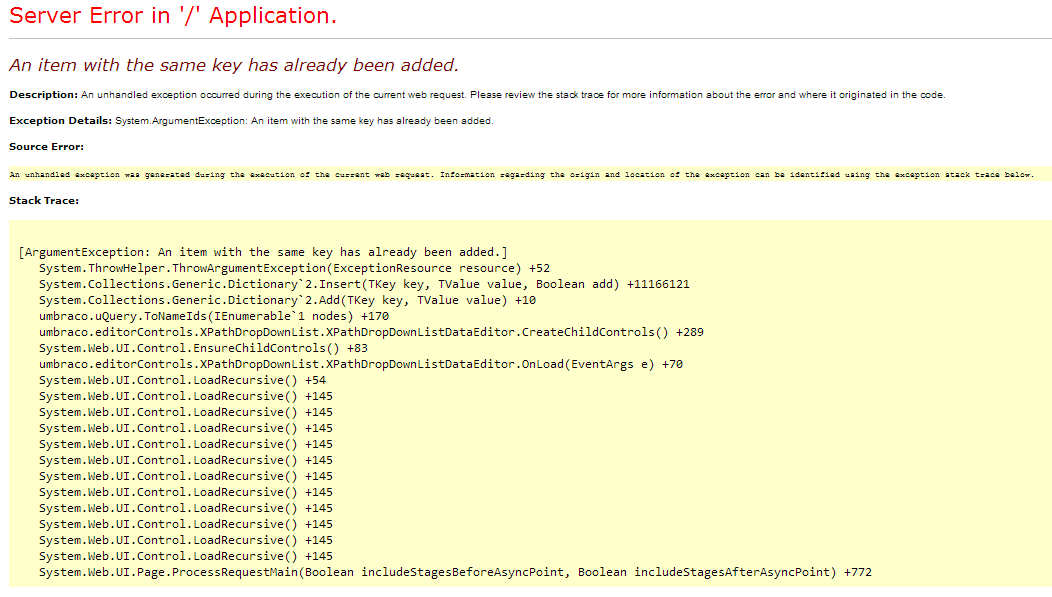Click the 'Stack Trace:' label
This screenshot has height=597, width=1052.
[44, 201]
